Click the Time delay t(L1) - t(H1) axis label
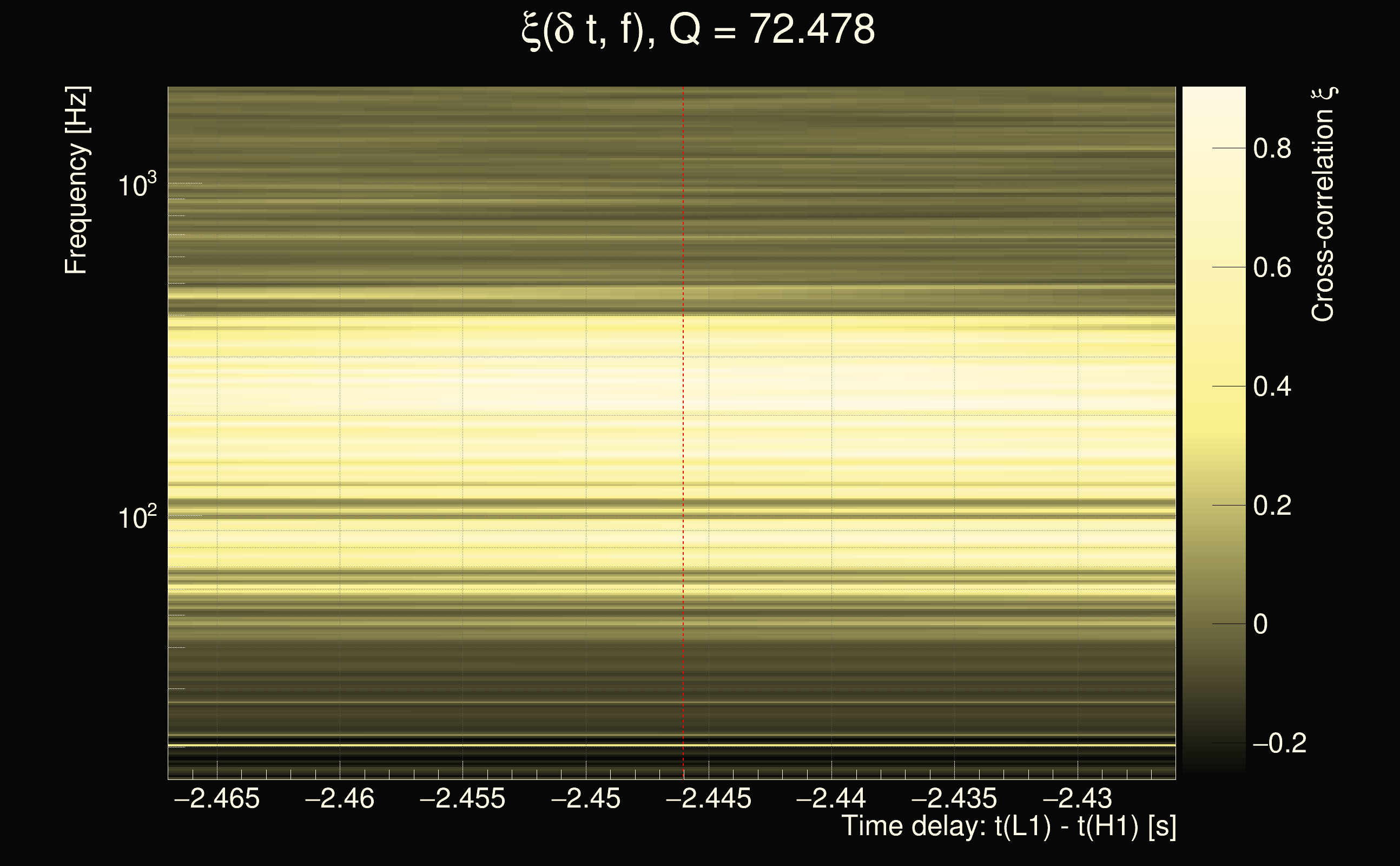Image resolution: width=1400 pixels, height=866 pixels. point(1008,826)
